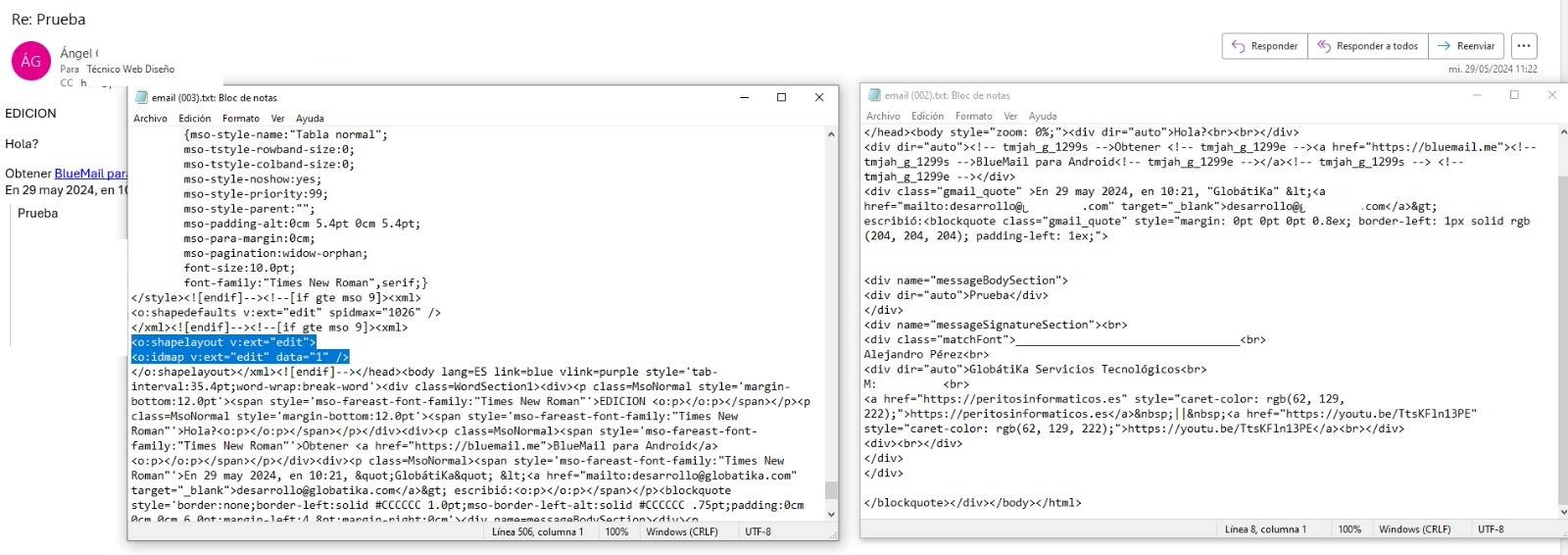Close the email (003).txt Notepad window
The height and width of the screenshot is (555, 1568).
(x=819, y=97)
